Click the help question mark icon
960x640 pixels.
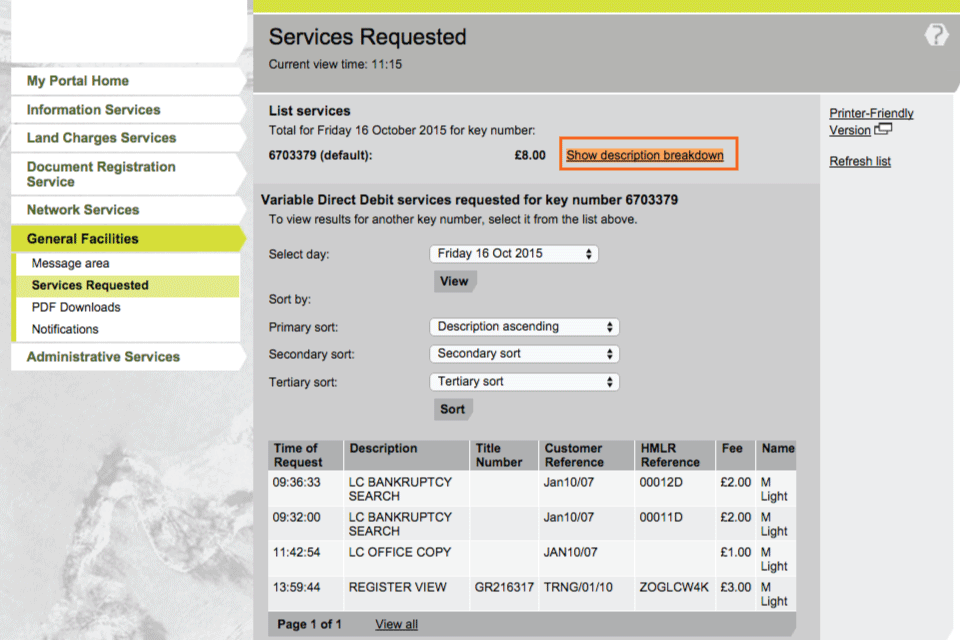point(936,36)
